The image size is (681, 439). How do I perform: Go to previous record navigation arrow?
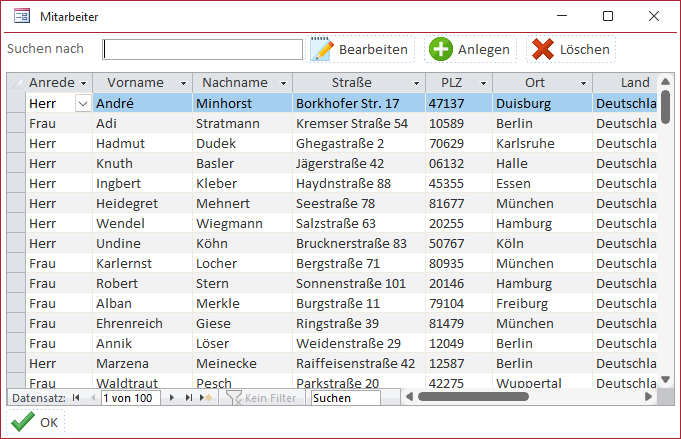[93, 397]
